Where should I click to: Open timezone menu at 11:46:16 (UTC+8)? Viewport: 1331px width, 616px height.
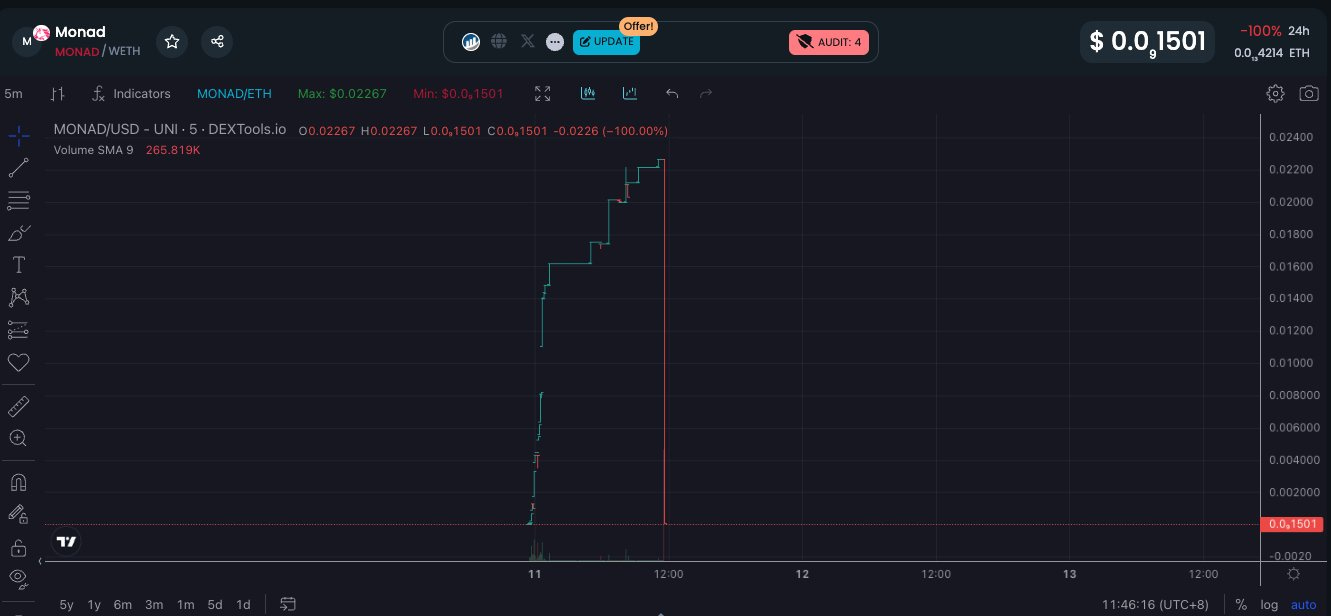1155,605
